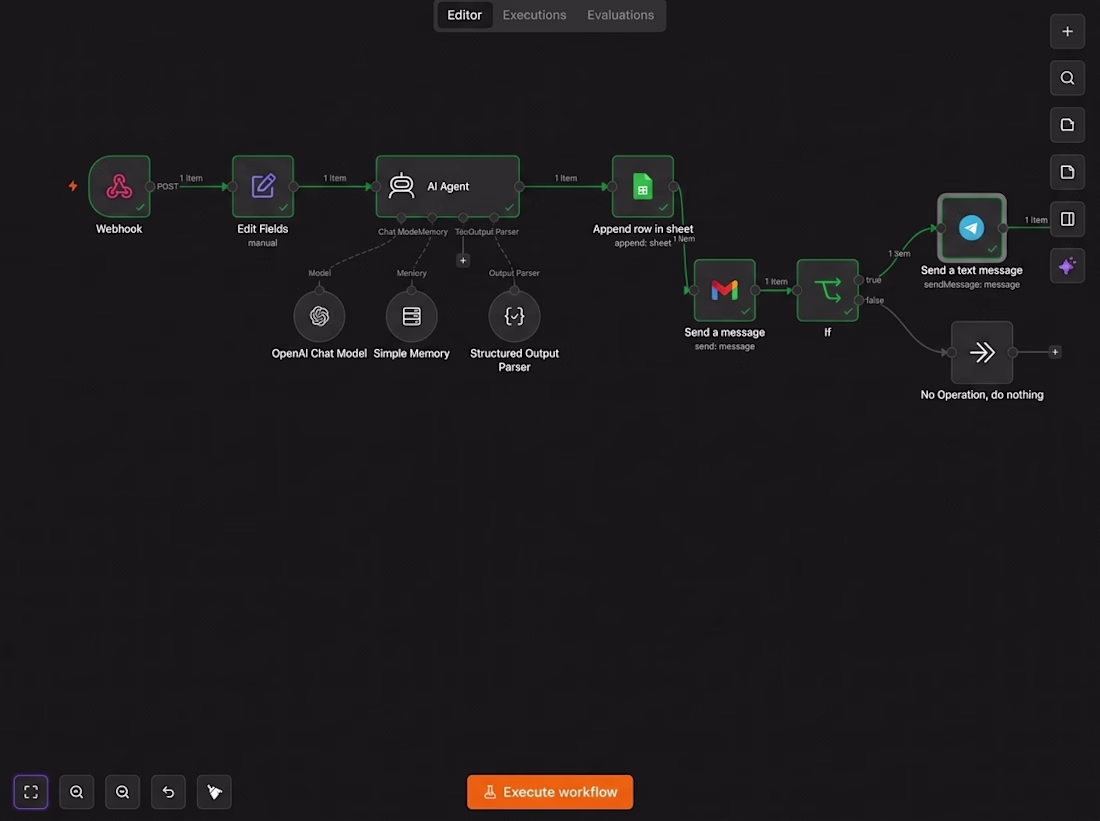Select the Gmail Send a message node
The height and width of the screenshot is (821, 1100).
coord(725,290)
